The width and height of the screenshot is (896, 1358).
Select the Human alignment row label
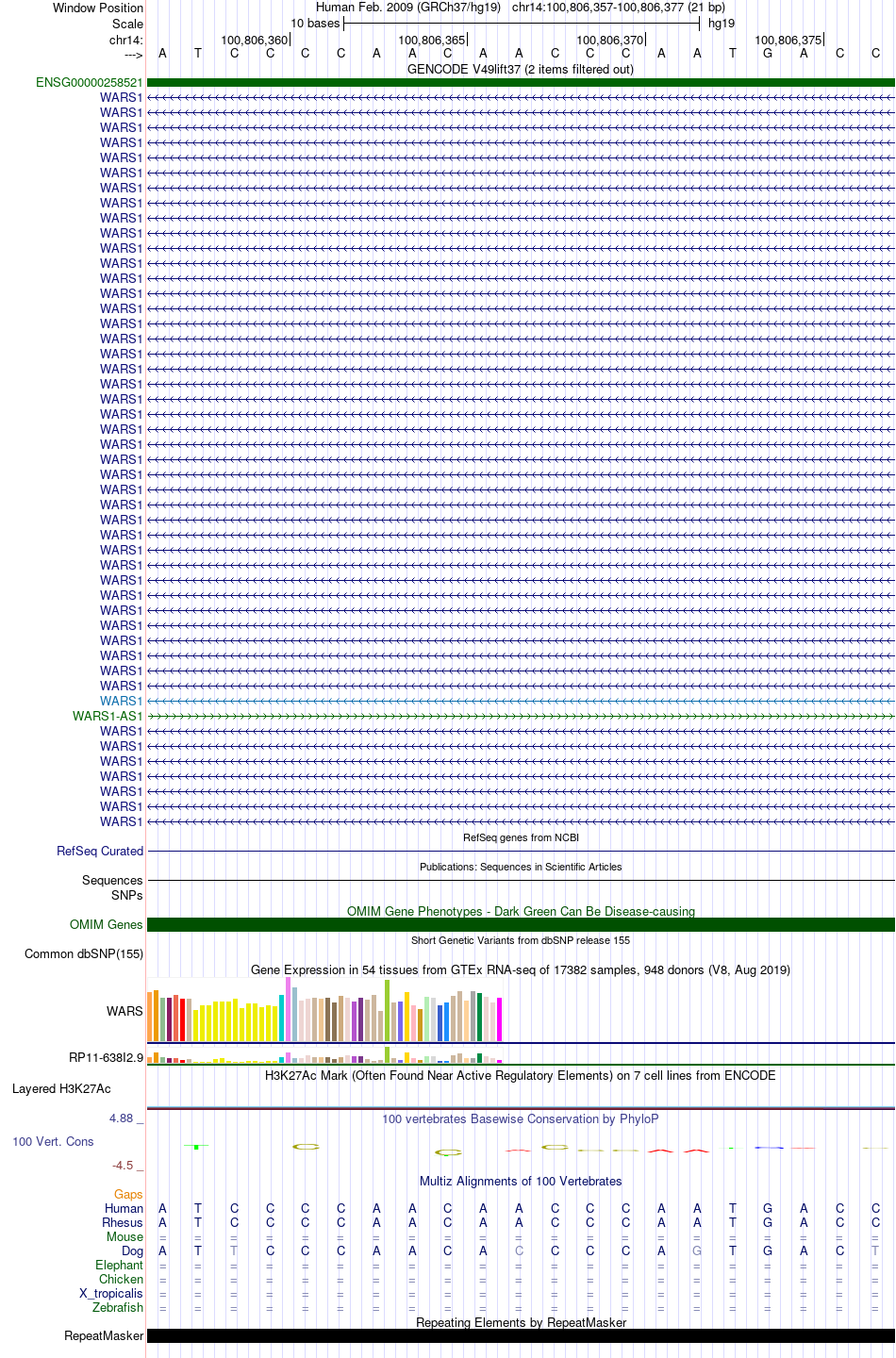pos(124,1208)
